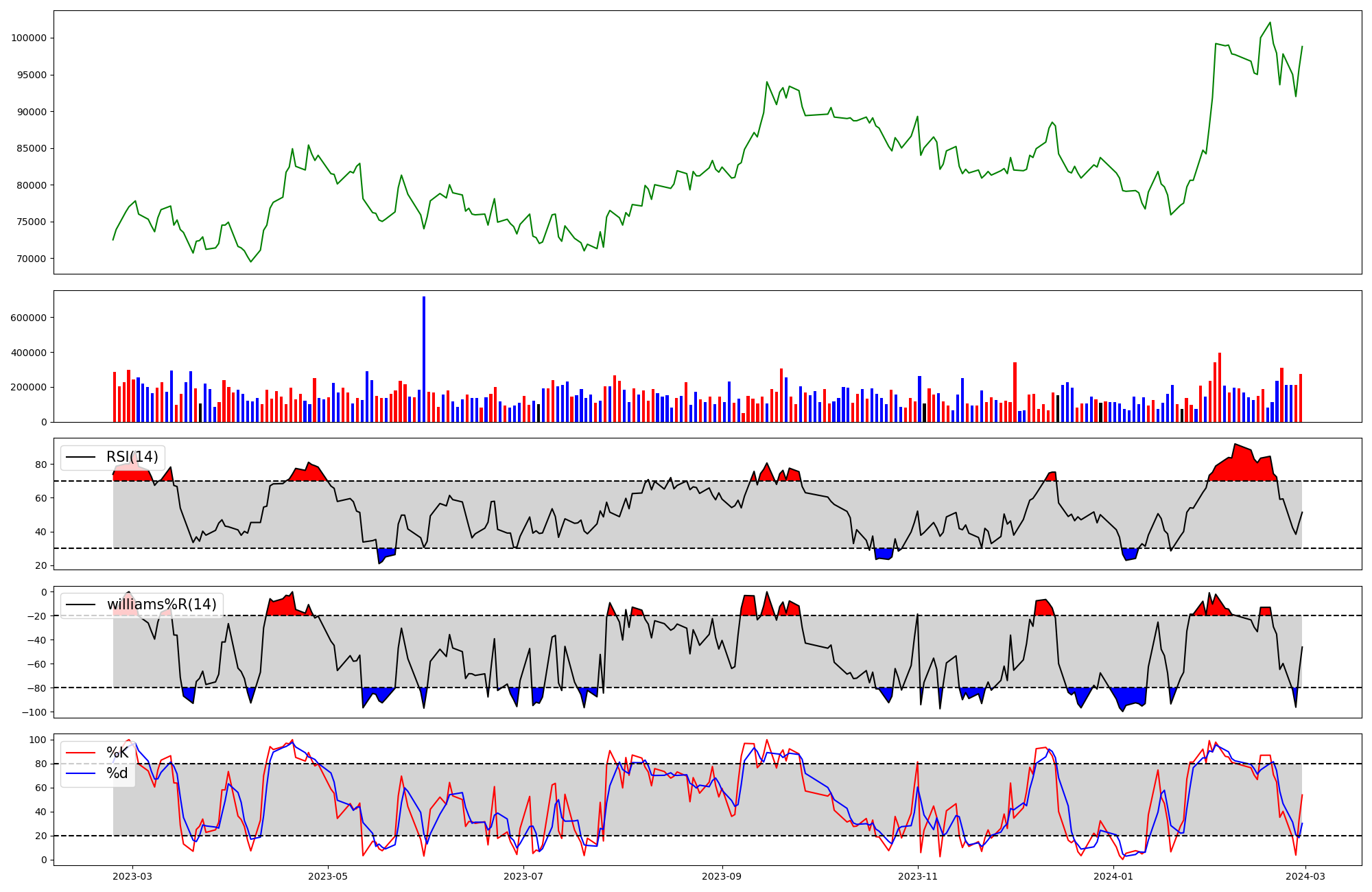Viewport: 1372px width, 892px height.
Task: Click the red %K legend line sample
Action: click(x=80, y=753)
